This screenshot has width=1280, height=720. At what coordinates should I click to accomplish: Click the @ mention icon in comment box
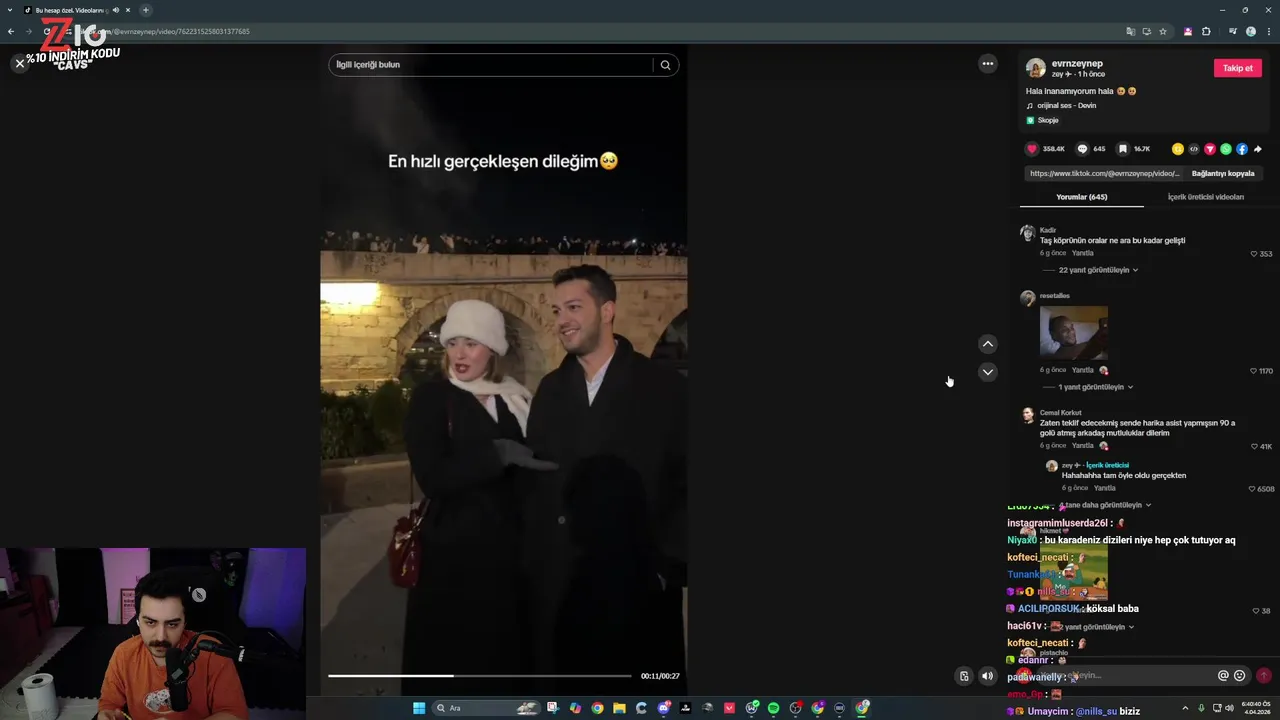tap(1223, 676)
